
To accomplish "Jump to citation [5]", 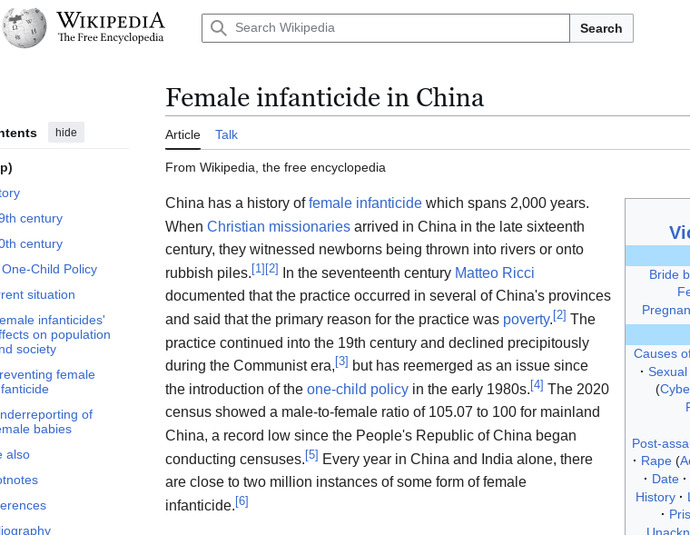I will (312, 454).
